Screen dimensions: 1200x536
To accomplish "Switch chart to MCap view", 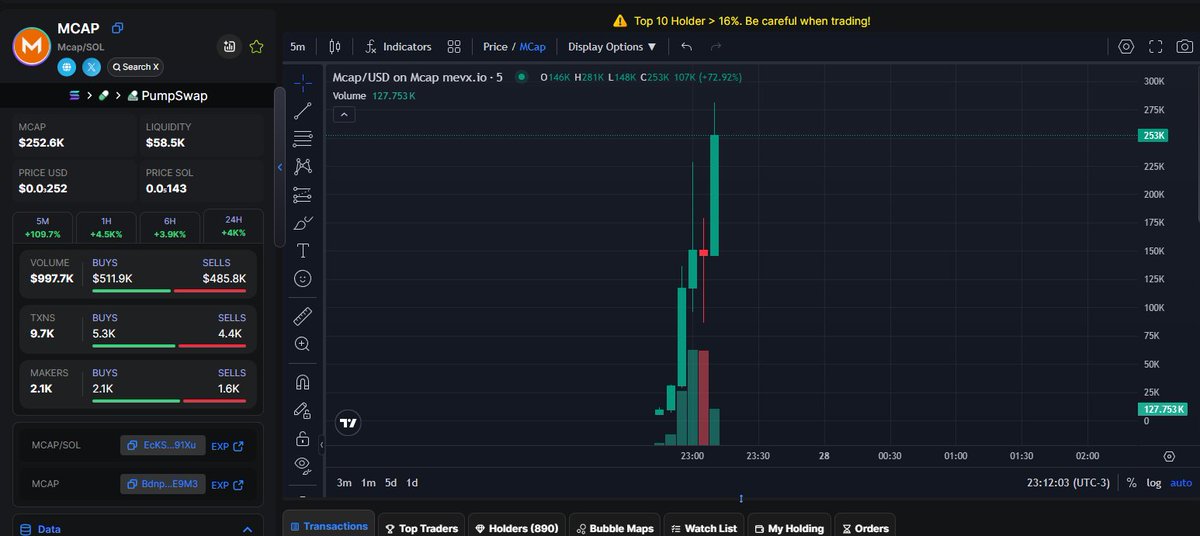I will tap(532, 47).
